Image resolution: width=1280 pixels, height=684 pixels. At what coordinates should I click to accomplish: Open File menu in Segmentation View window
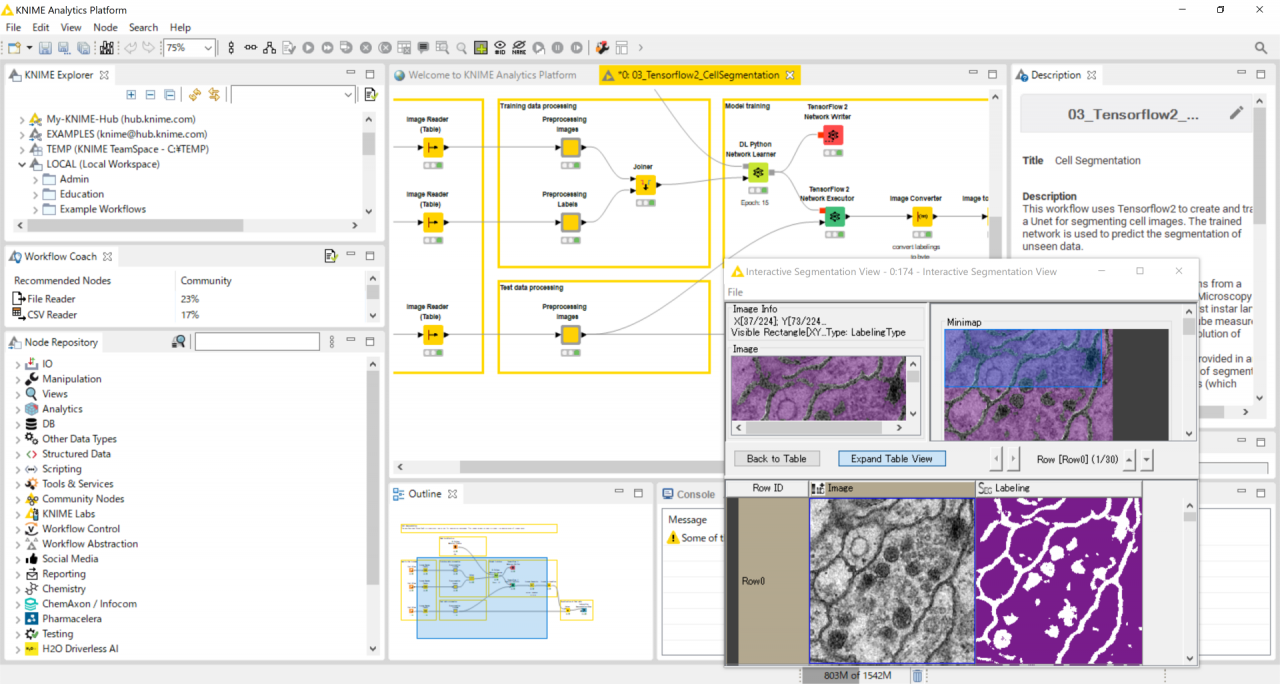tap(735, 292)
